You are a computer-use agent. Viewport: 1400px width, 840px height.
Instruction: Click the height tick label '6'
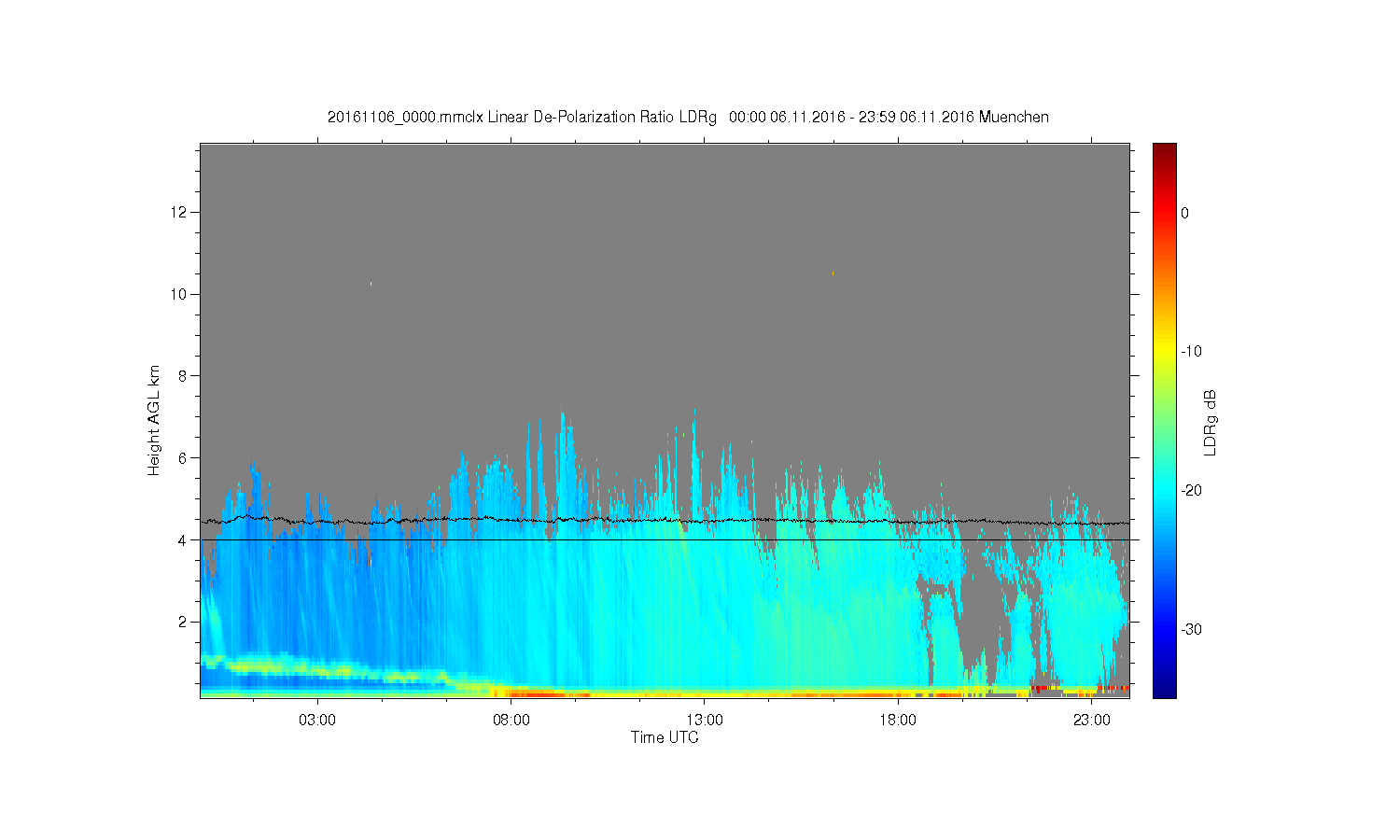[184, 457]
